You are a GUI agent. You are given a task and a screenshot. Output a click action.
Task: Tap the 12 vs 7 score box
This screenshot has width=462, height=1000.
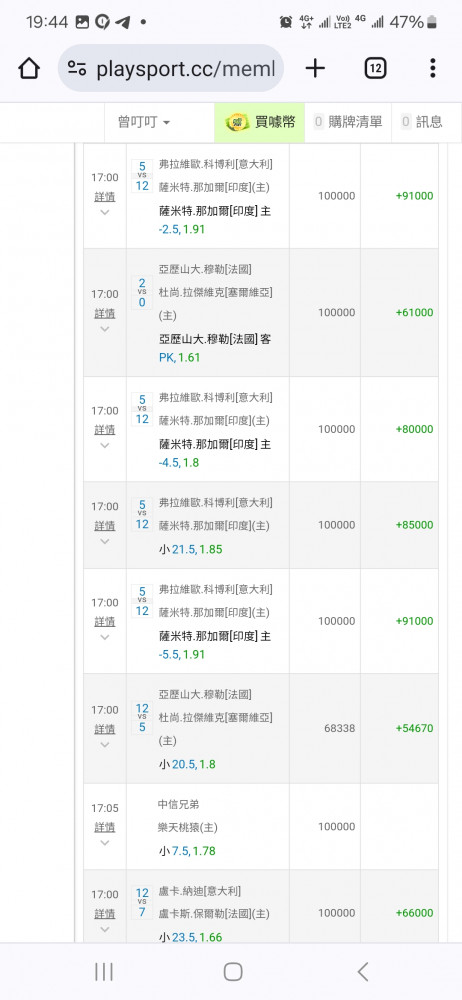[142, 902]
